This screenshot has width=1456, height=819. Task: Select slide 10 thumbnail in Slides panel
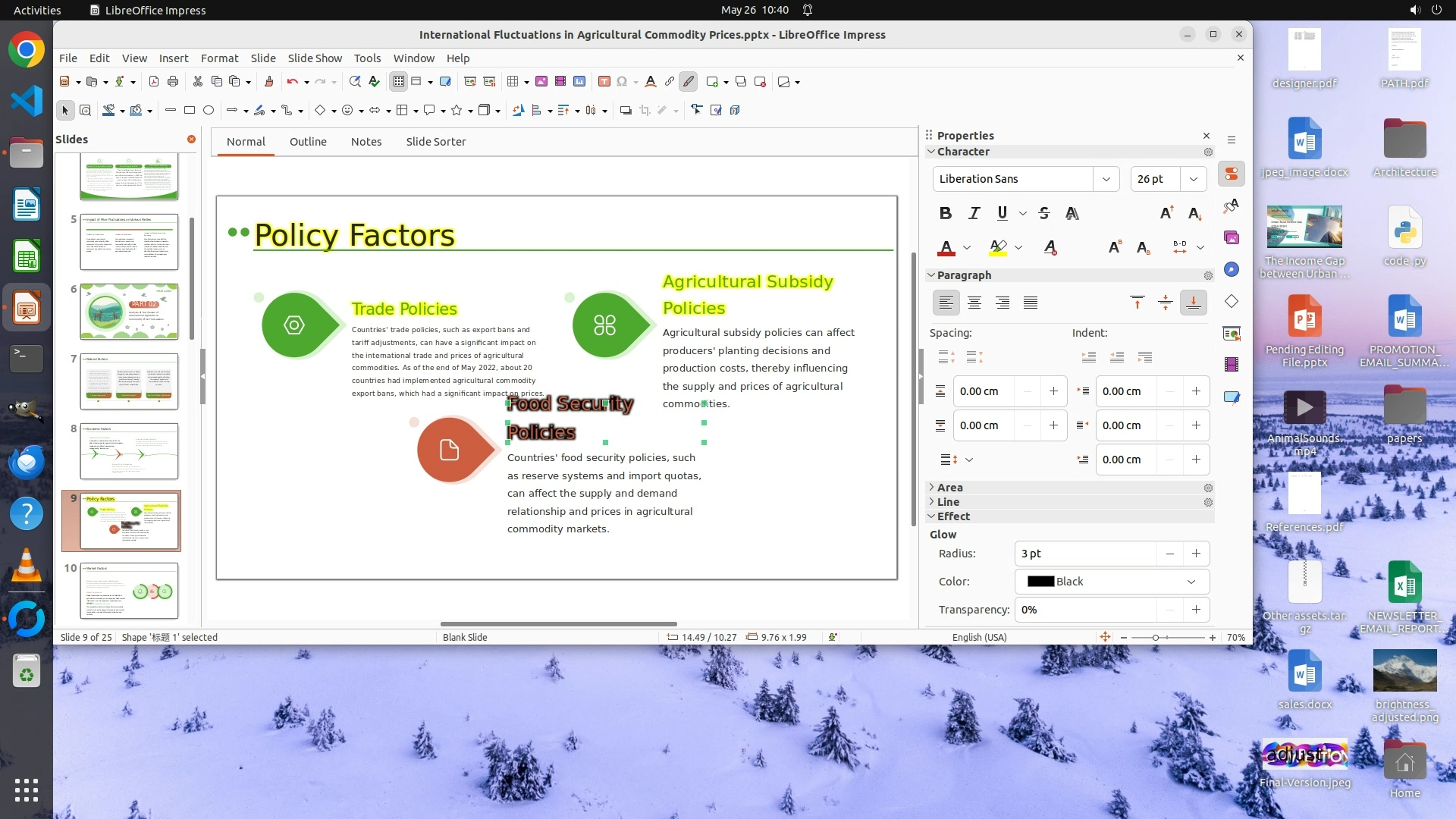click(x=129, y=591)
